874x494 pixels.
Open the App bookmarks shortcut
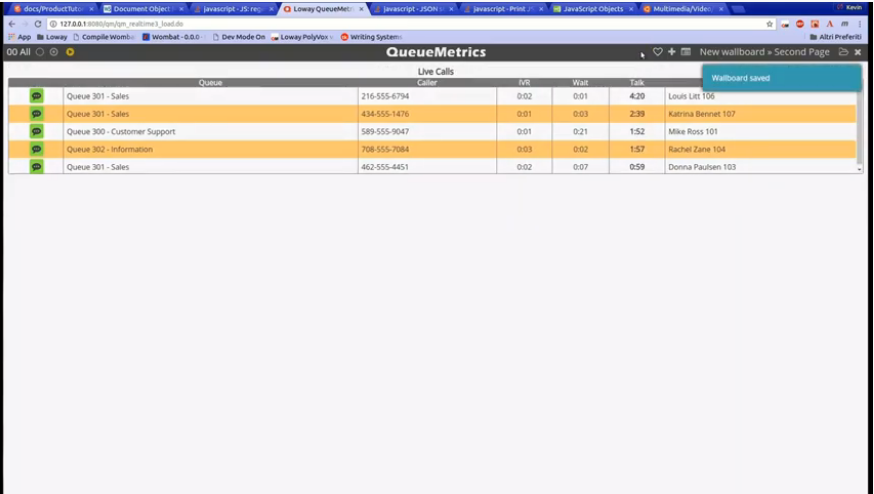pos(20,37)
